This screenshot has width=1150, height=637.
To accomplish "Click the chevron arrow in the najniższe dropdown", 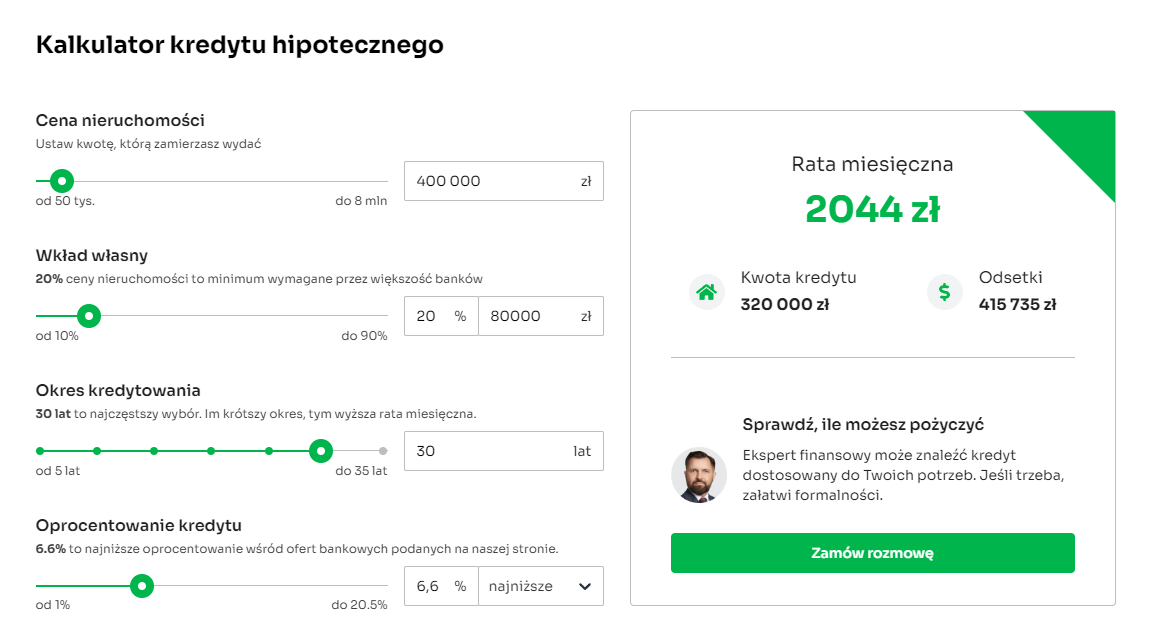I will click(x=585, y=586).
